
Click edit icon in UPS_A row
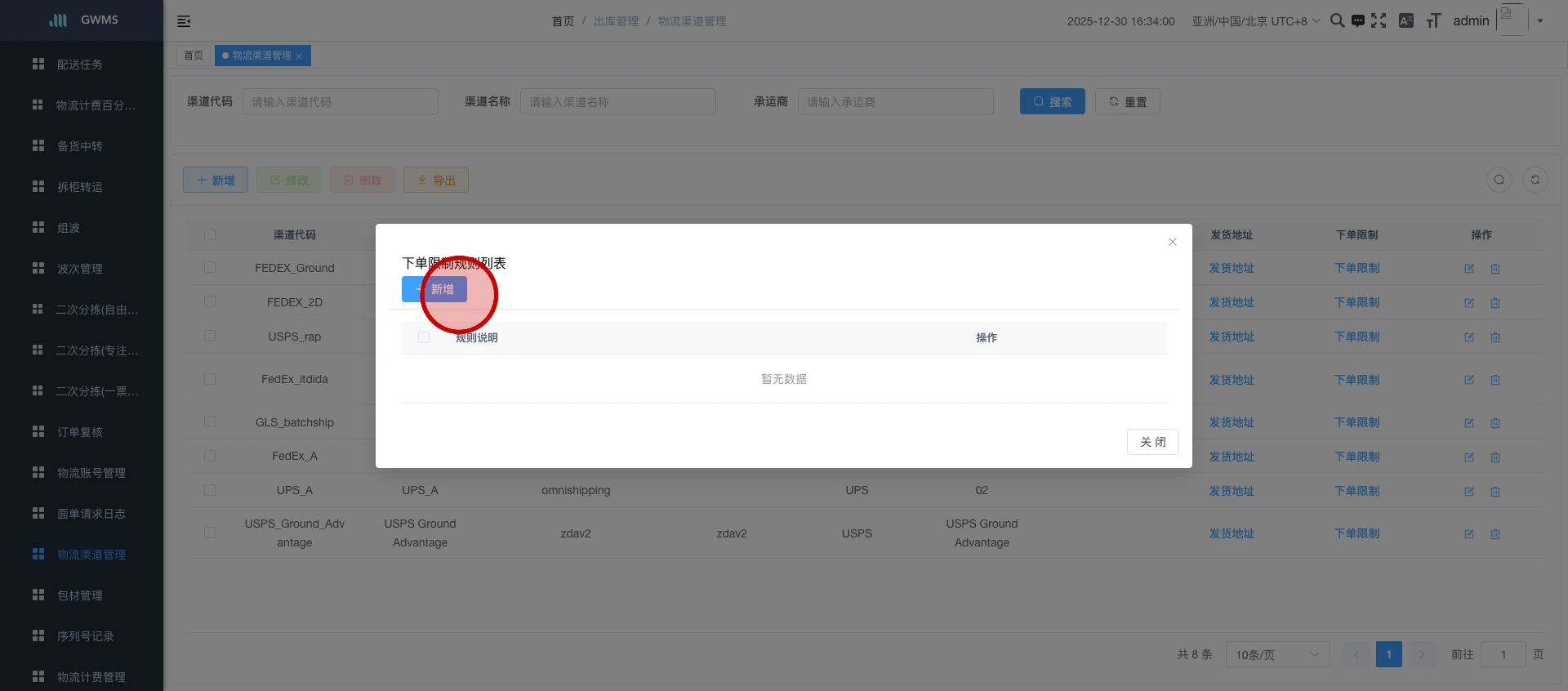[x=1469, y=492]
